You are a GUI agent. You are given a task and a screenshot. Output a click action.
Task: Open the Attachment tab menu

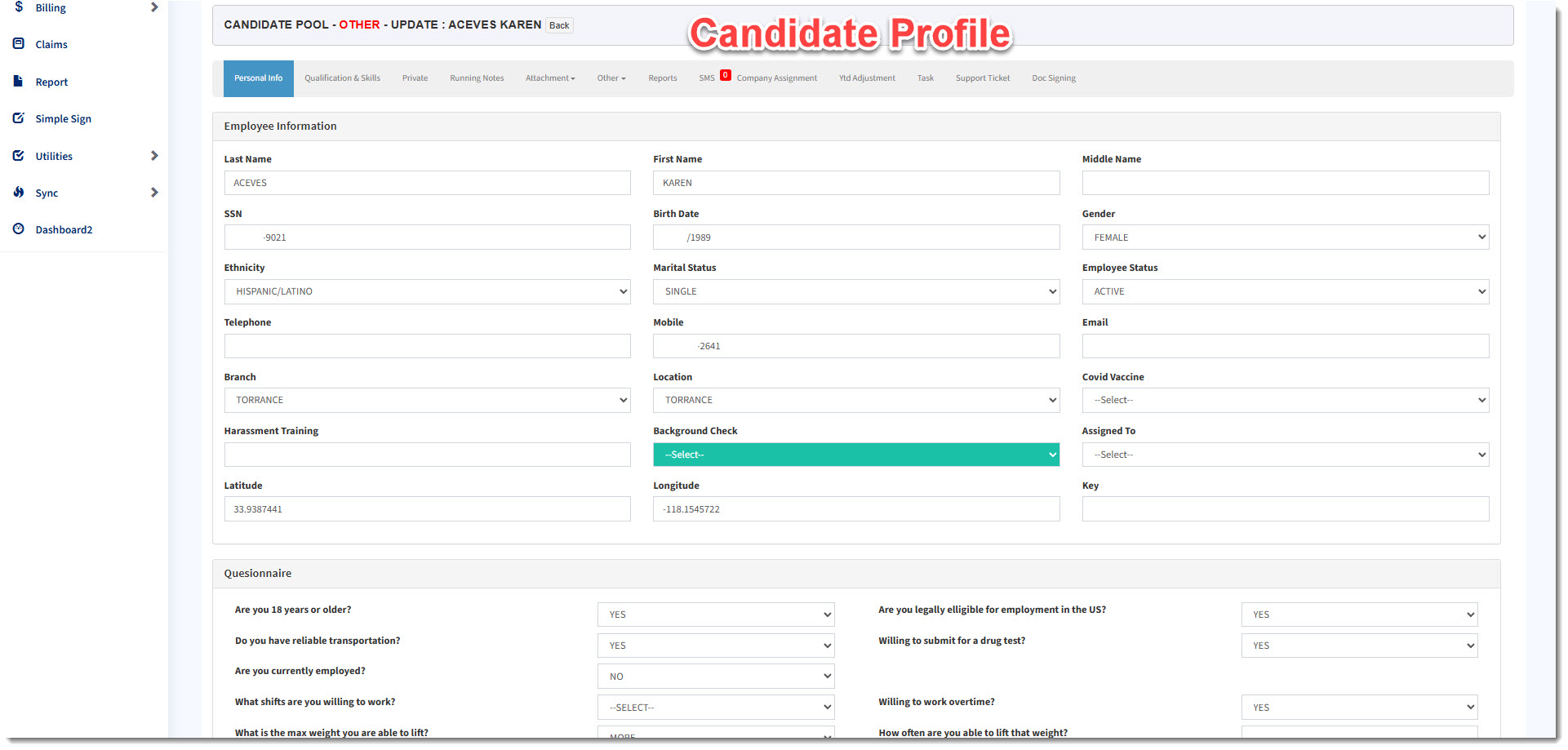point(550,78)
